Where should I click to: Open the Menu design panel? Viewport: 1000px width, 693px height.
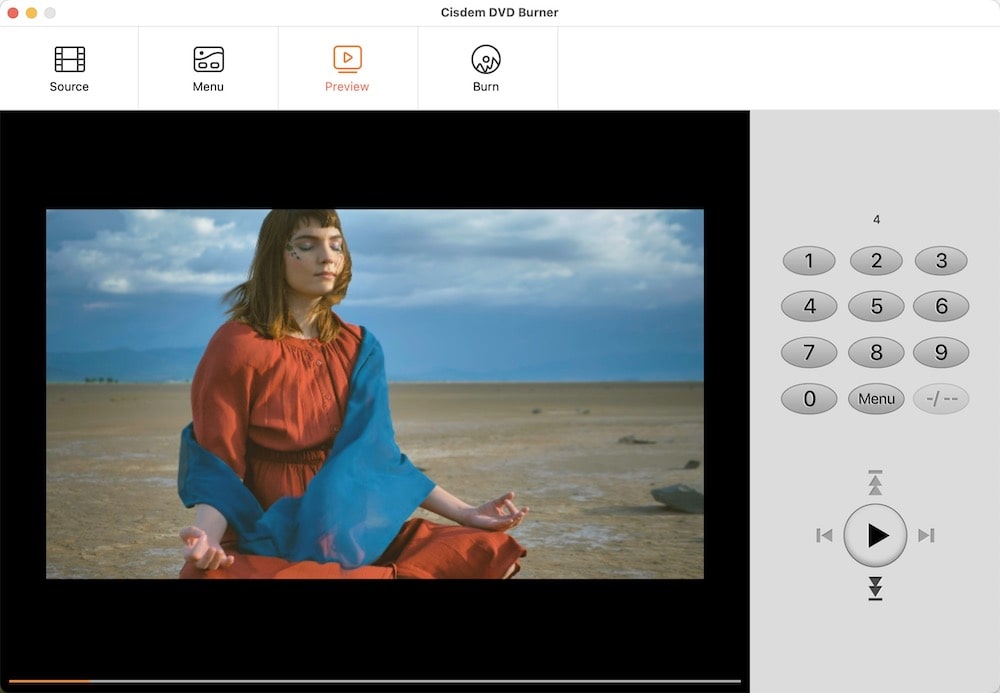point(208,67)
